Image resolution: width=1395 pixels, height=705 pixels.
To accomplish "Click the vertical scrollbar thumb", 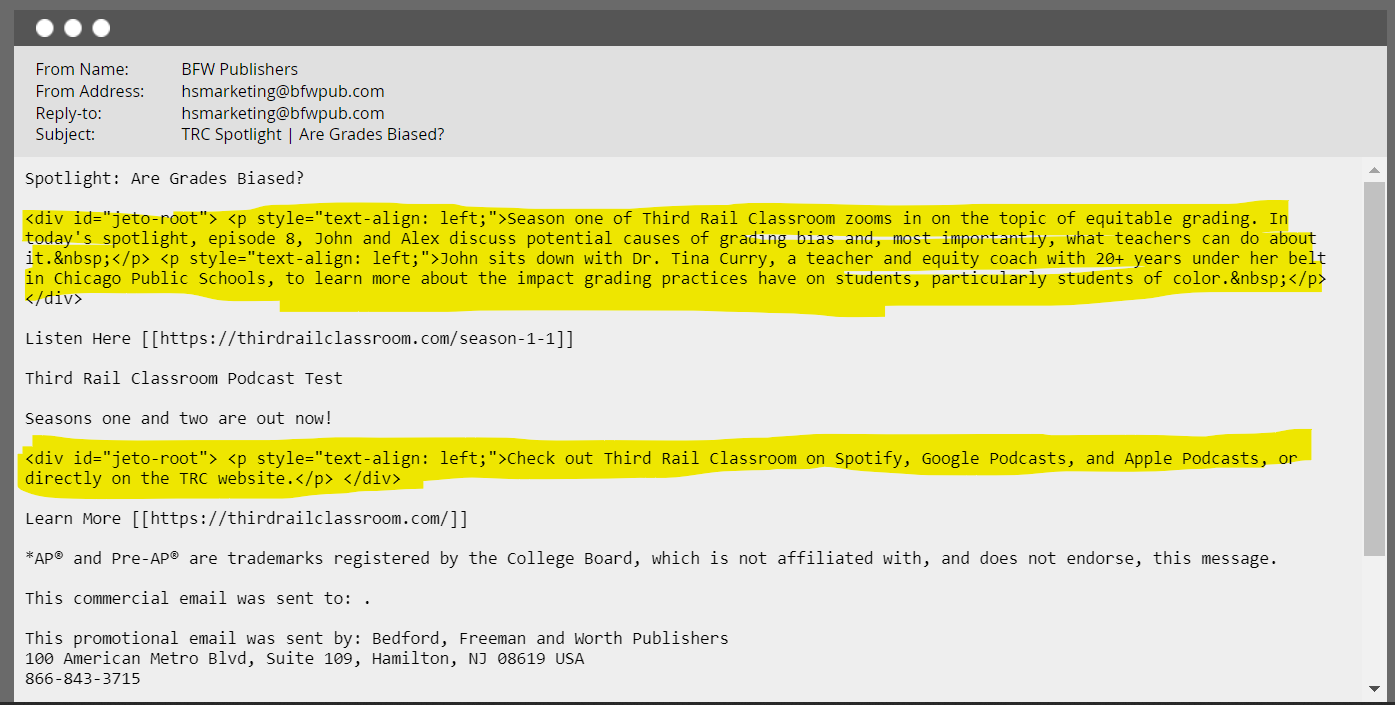I will [x=1375, y=369].
